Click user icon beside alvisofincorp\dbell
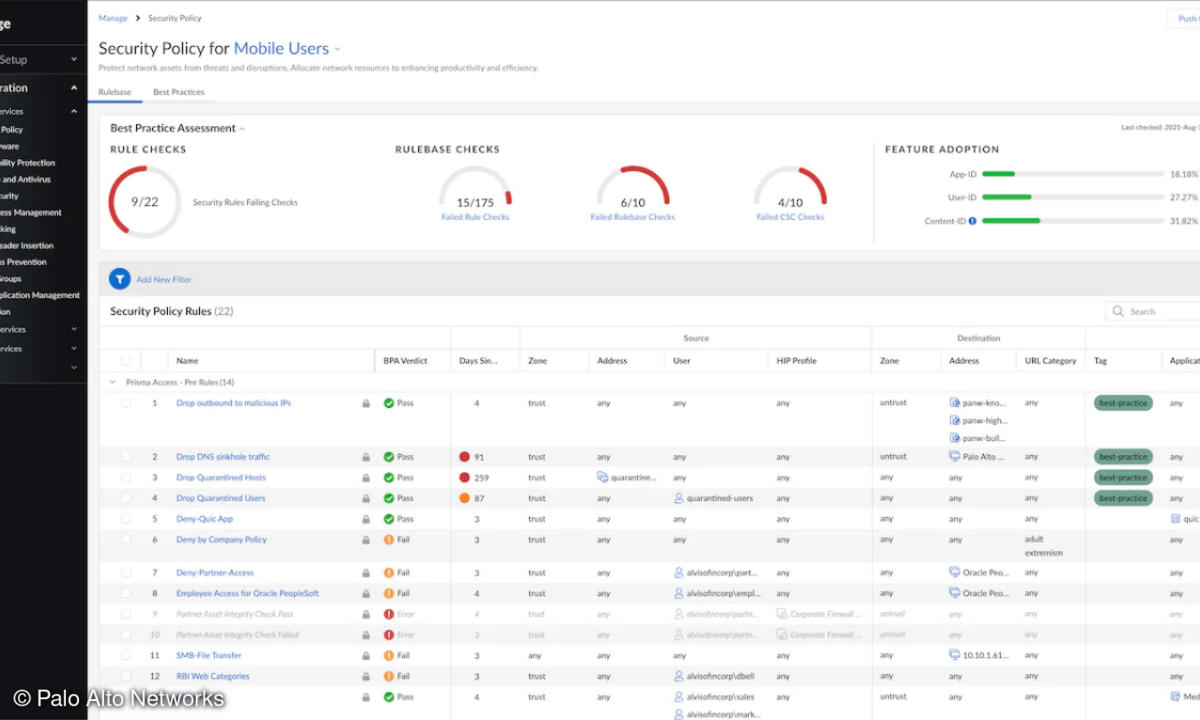Screen dimensions: 1200x720 pos(679,676)
